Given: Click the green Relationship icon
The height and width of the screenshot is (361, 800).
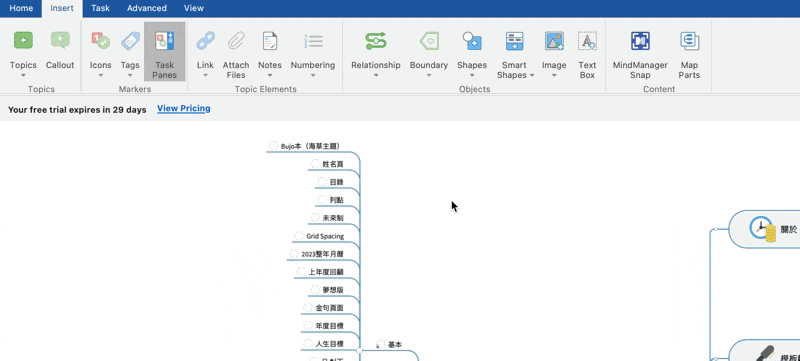Looking at the screenshot, I should coord(376,41).
